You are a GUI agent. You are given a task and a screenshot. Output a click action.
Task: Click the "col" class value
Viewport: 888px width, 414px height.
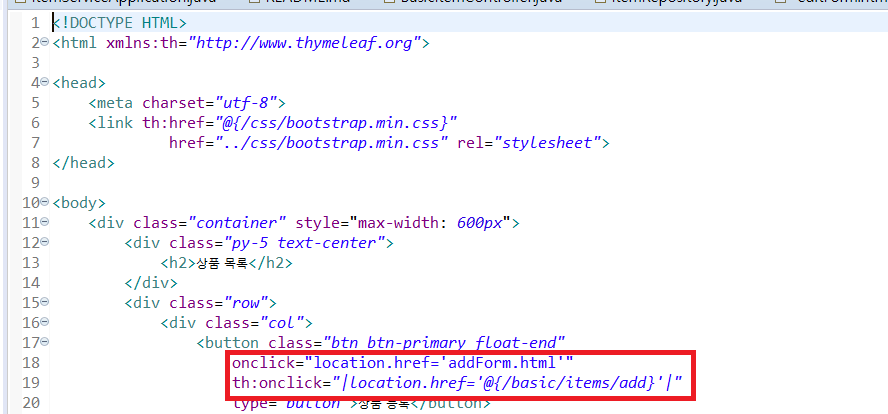pos(281,322)
